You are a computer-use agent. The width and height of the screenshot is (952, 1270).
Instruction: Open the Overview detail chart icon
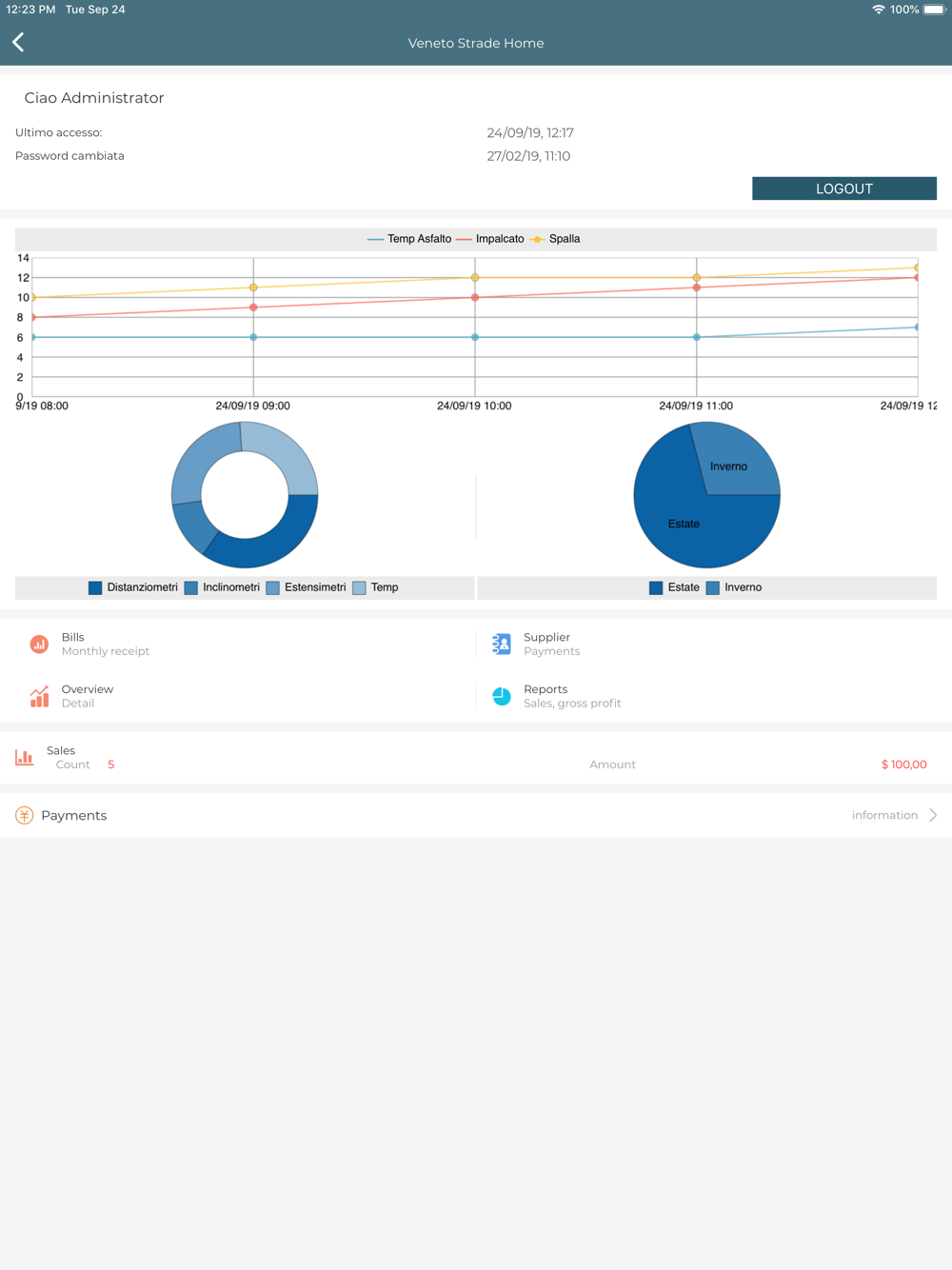tap(39, 696)
